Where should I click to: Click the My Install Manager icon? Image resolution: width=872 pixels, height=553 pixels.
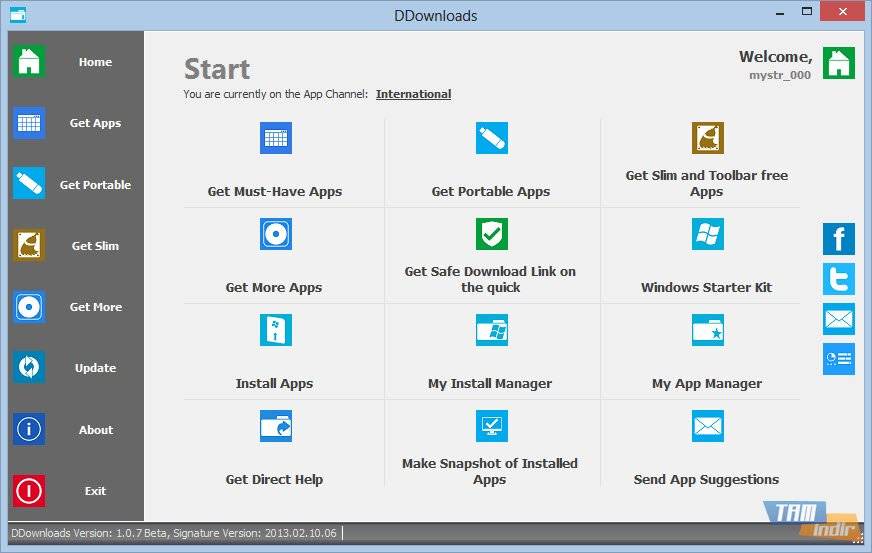click(x=491, y=330)
